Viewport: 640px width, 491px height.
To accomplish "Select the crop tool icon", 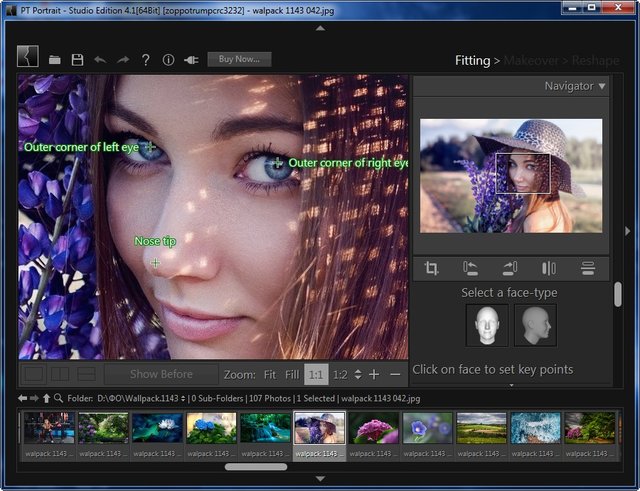I will tap(432, 268).
